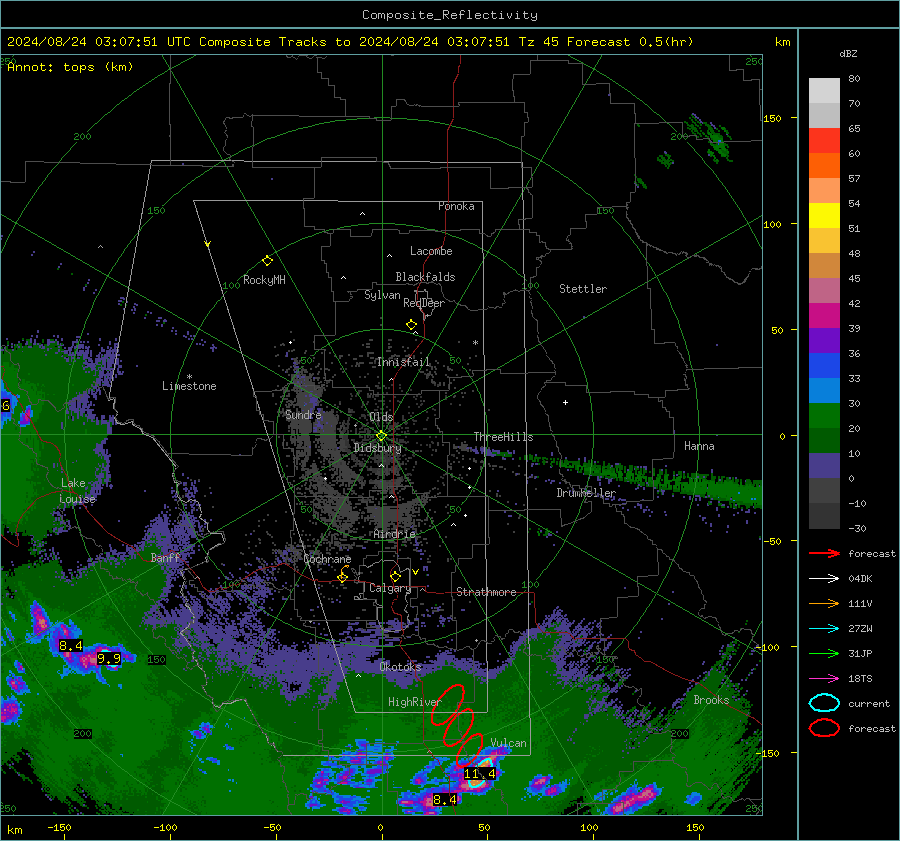Click the magenta 18TS arrow legend icon

pyautogui.click(x=824, y=679)
